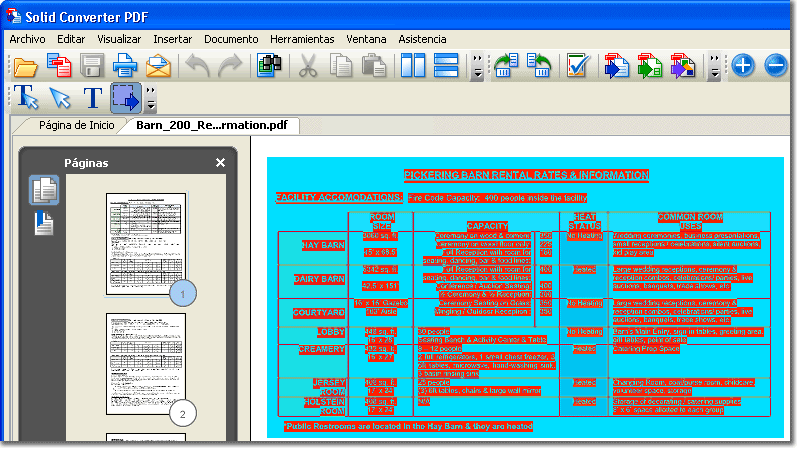This screenshot has height=451, width=800.
Task: Open the Documento menu
Action: click(231, 38)
